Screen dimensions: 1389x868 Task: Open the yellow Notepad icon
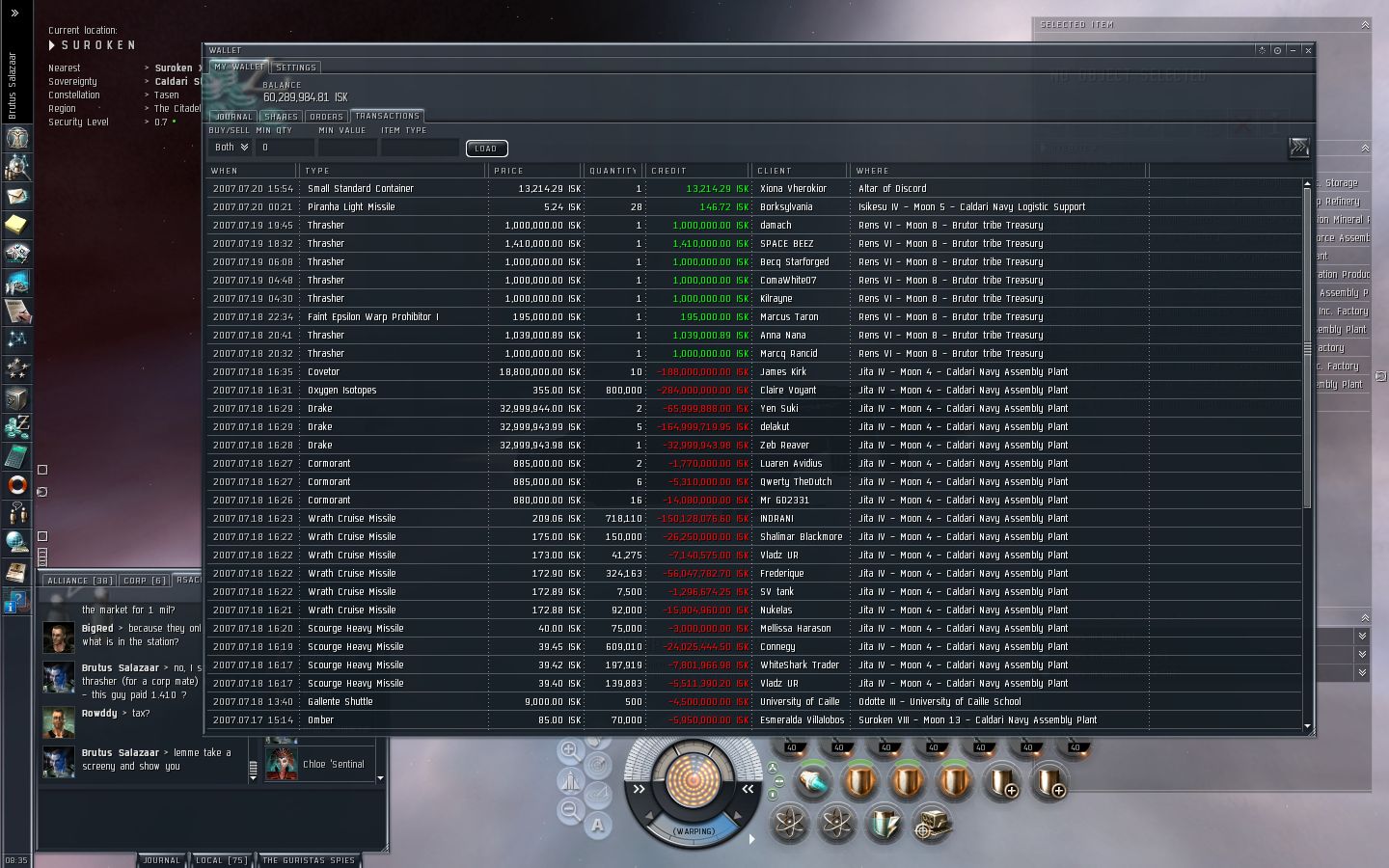coord(16,225)
